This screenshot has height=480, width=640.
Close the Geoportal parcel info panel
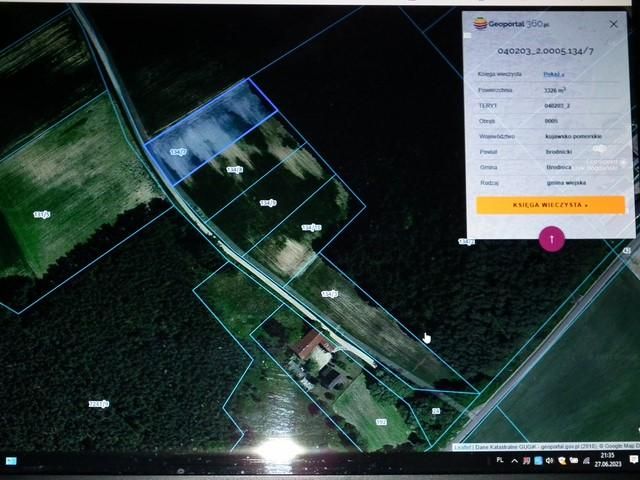pos(613,24)
